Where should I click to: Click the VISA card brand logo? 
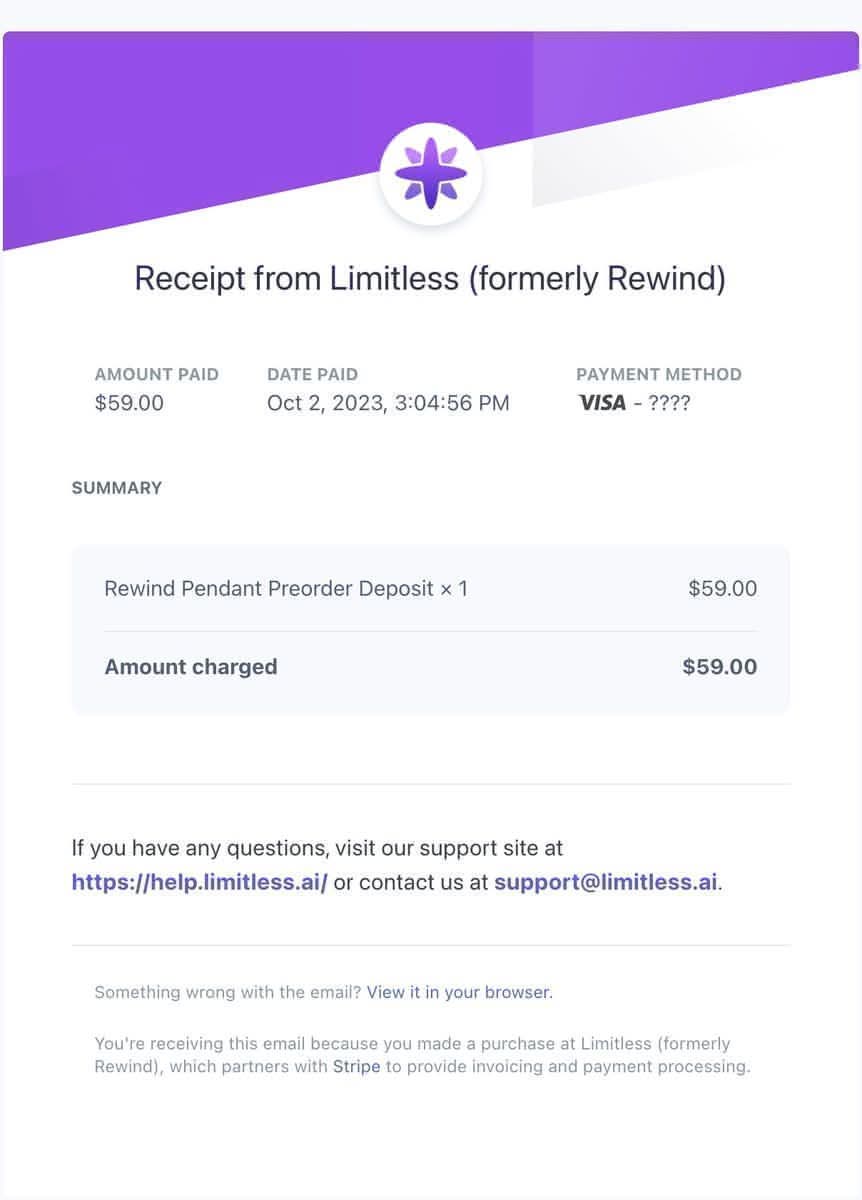tap(602, 403)
